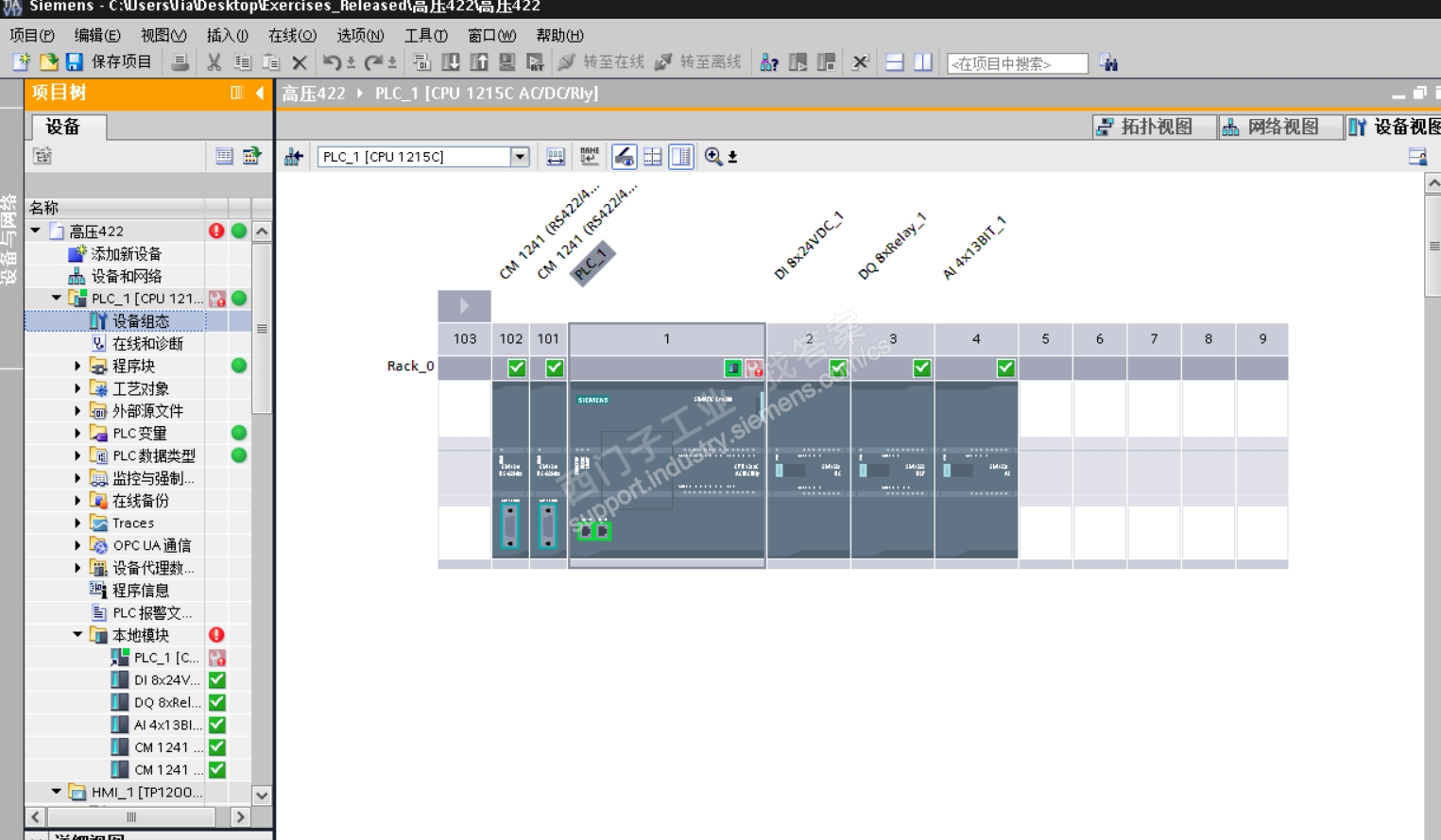Select 添加新设备 in project tree
Screen dimensions: 1441x840
point(126,253)
